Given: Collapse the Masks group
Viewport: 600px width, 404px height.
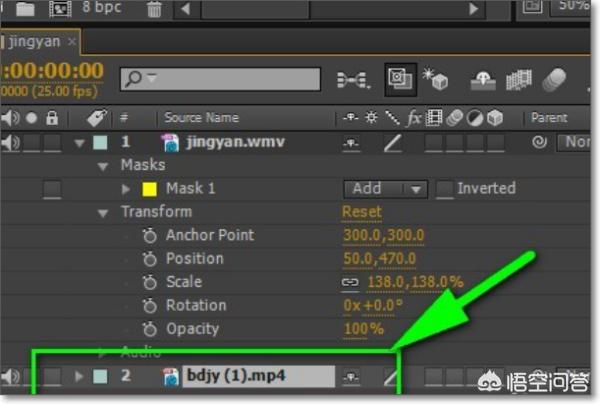Looking at the screenshot, I should click(103, 166).
